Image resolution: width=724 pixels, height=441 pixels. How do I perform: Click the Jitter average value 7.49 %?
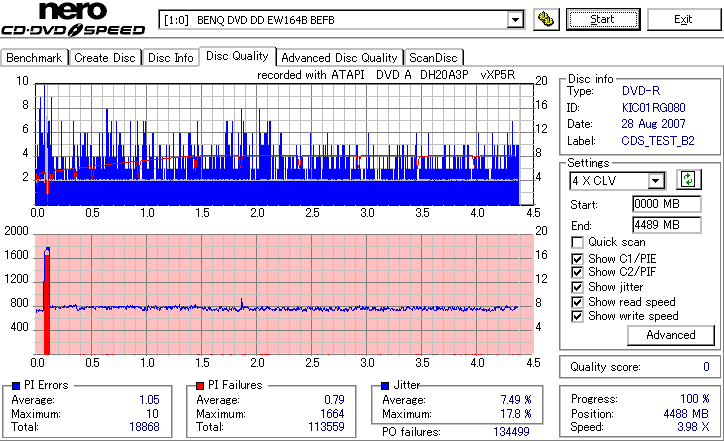(x=516, y=400)
